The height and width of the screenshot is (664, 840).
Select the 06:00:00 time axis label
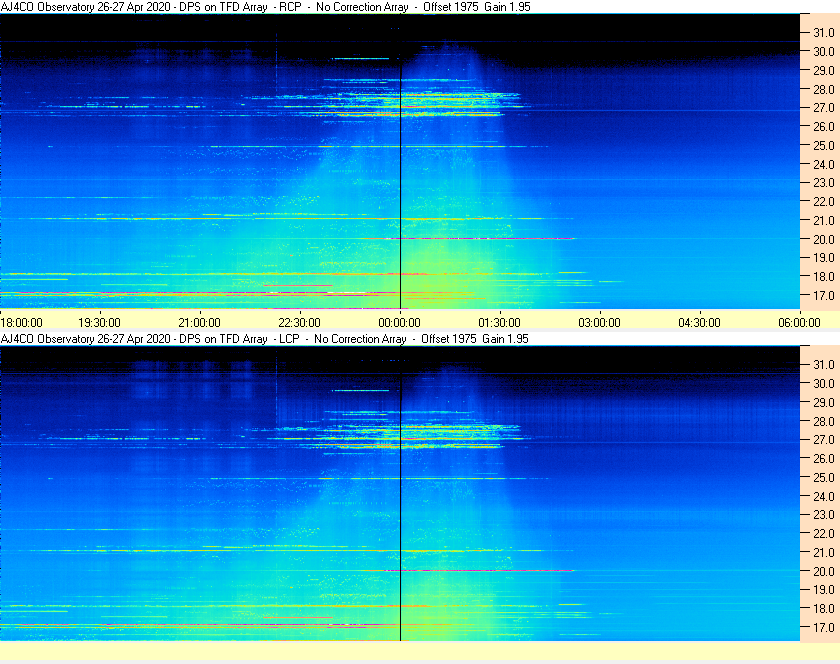(799, 323)
